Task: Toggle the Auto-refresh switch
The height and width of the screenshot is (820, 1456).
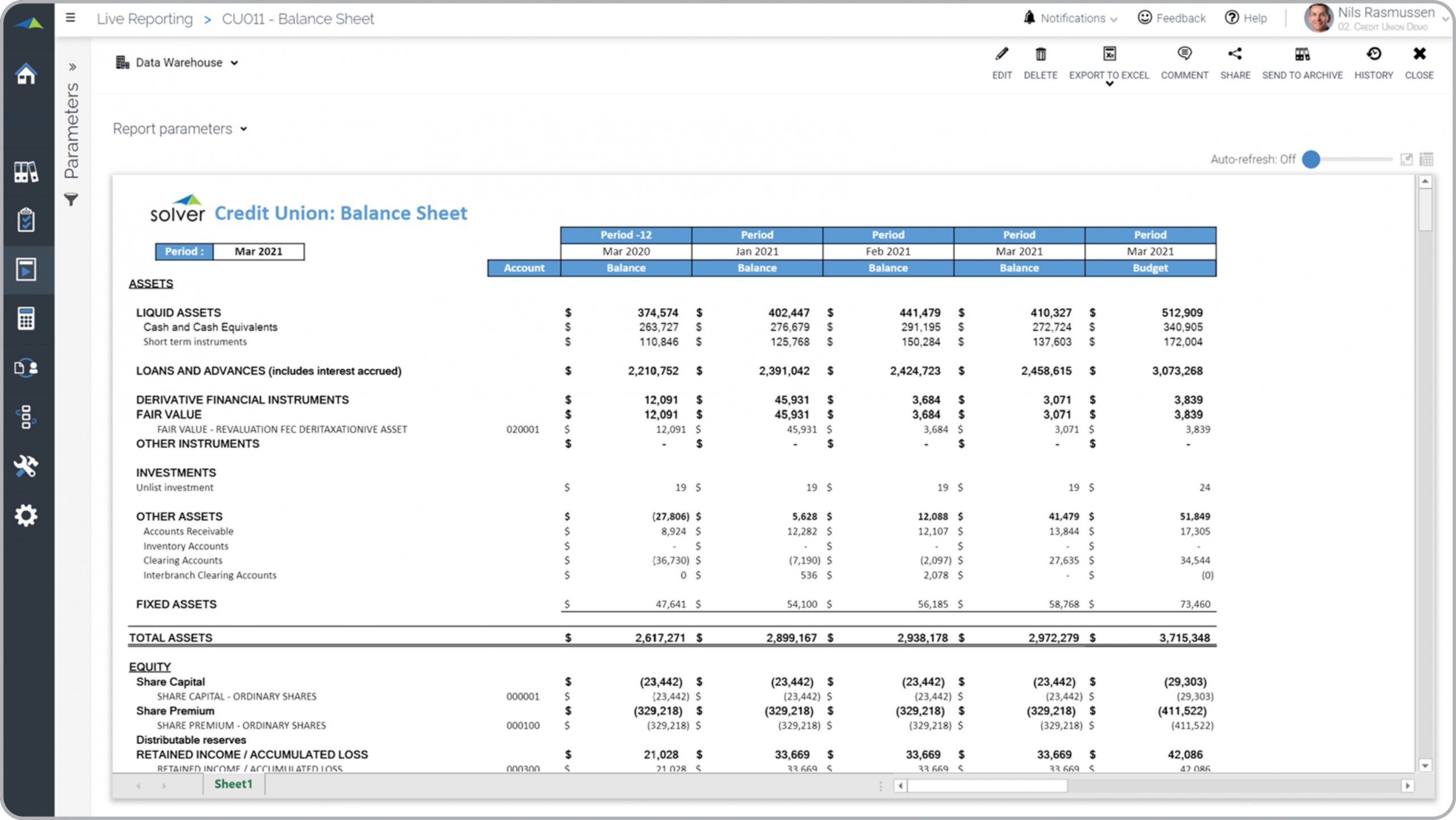Action: (x=1311, y=159)
